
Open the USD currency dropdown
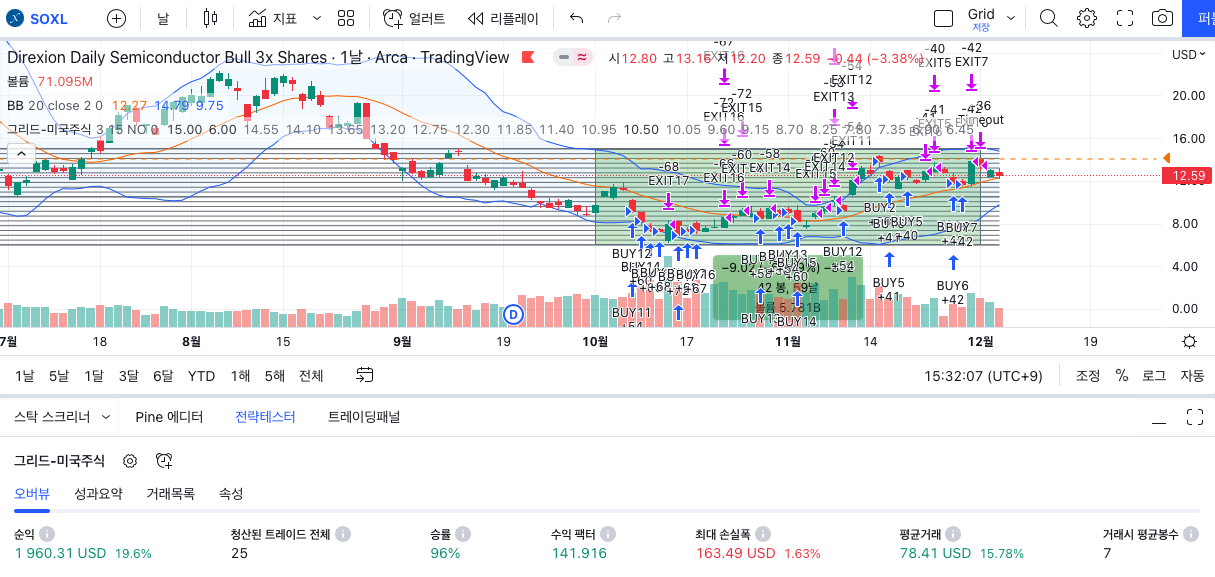pos(1189,55)
